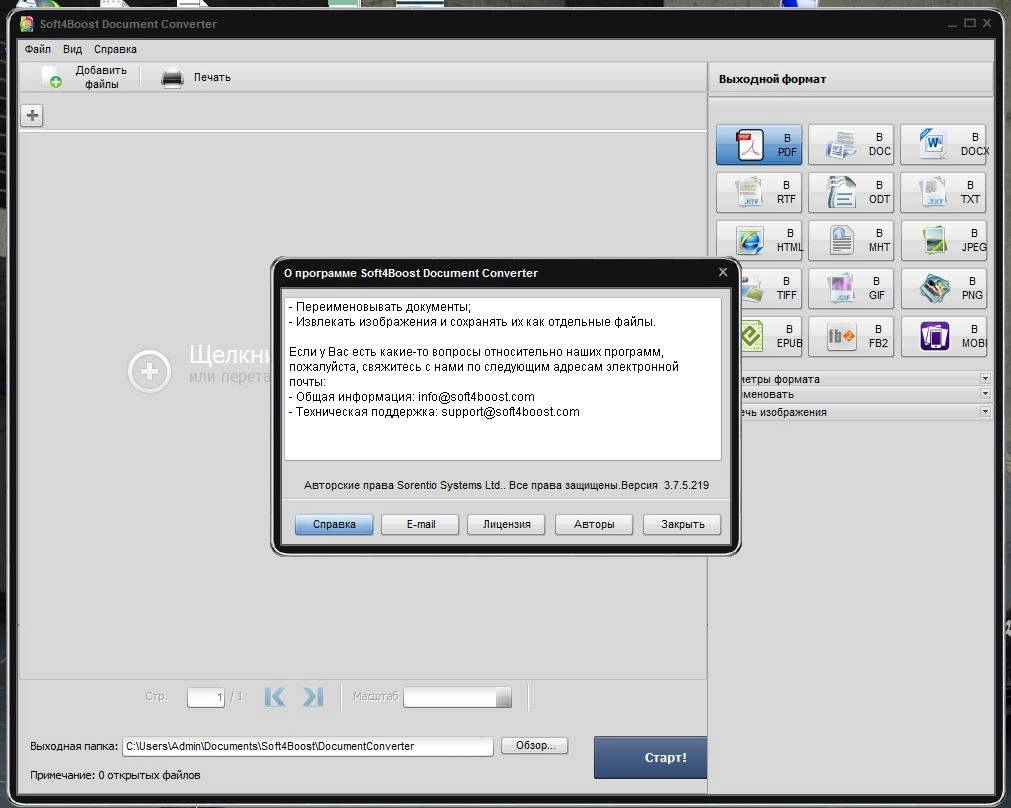Click Закрыть to dismiss About dialog
The image size is (1011, 808).
coord(682,524)
